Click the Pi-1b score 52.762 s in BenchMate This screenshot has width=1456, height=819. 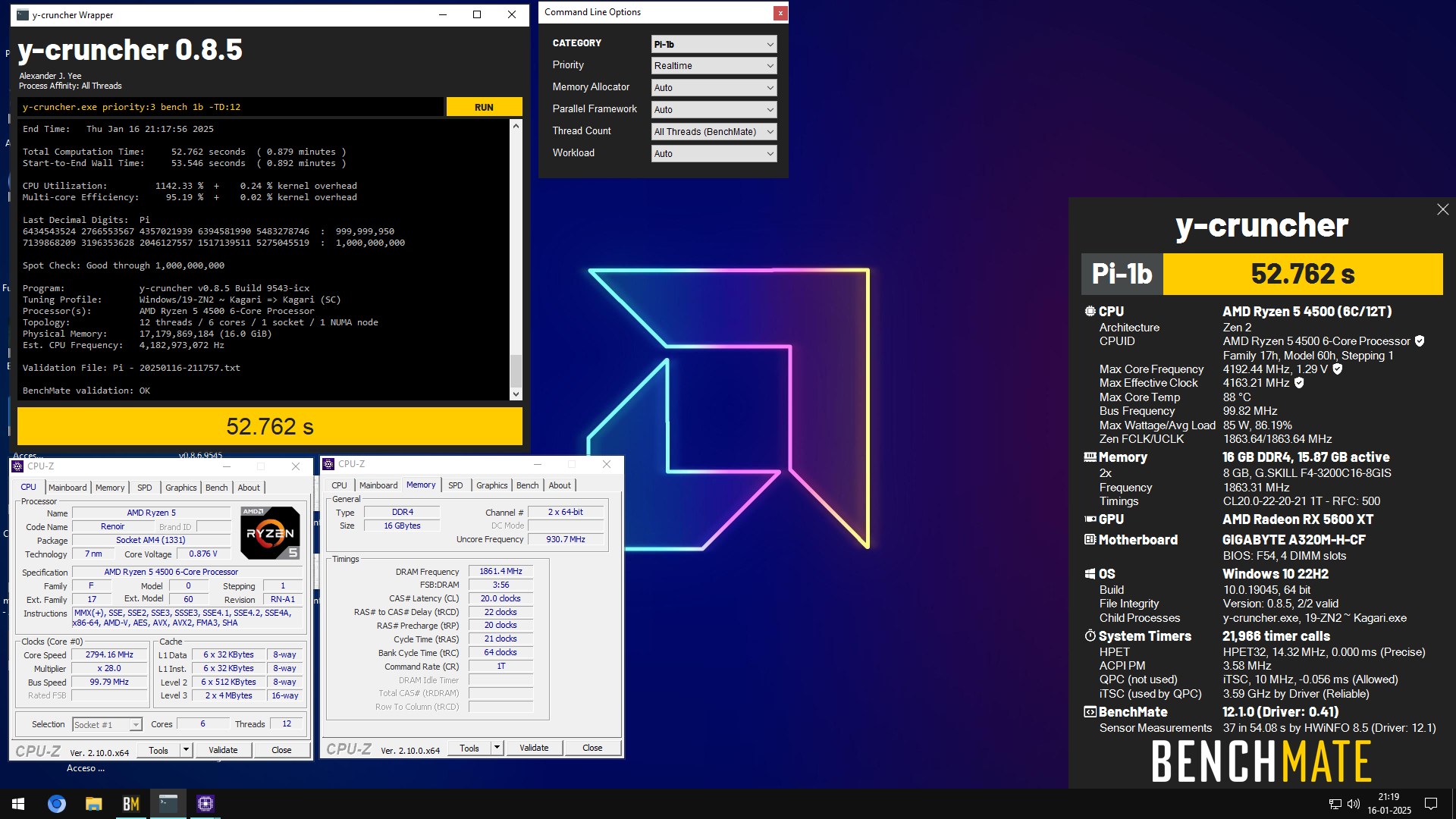[x=1302, y=274]
